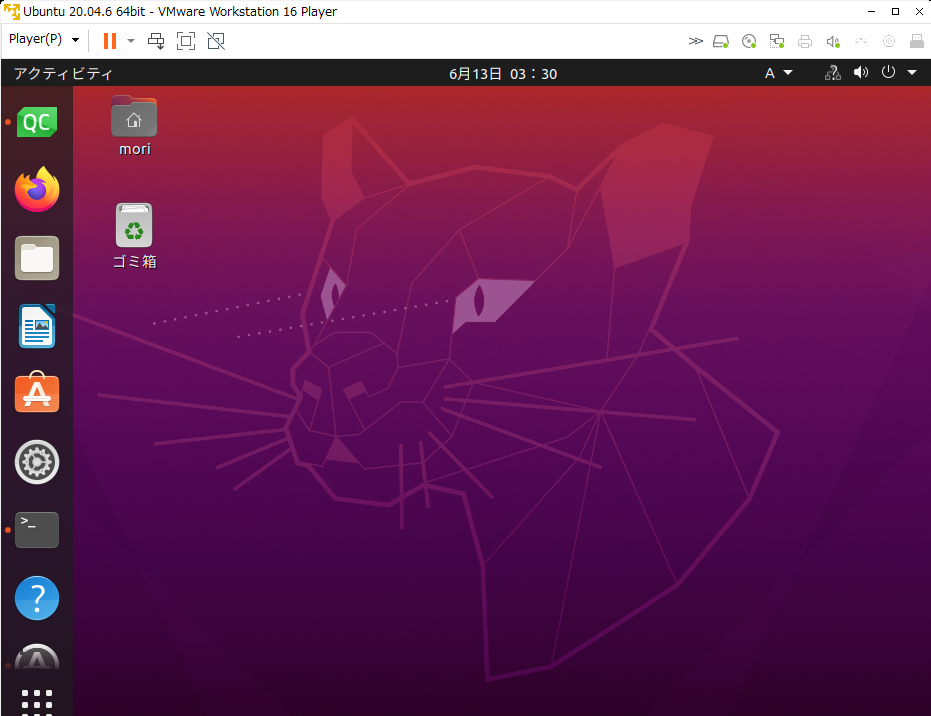Open LibreOffice Writer from the dock
The image size is (931, 716).
pos(37,326)
